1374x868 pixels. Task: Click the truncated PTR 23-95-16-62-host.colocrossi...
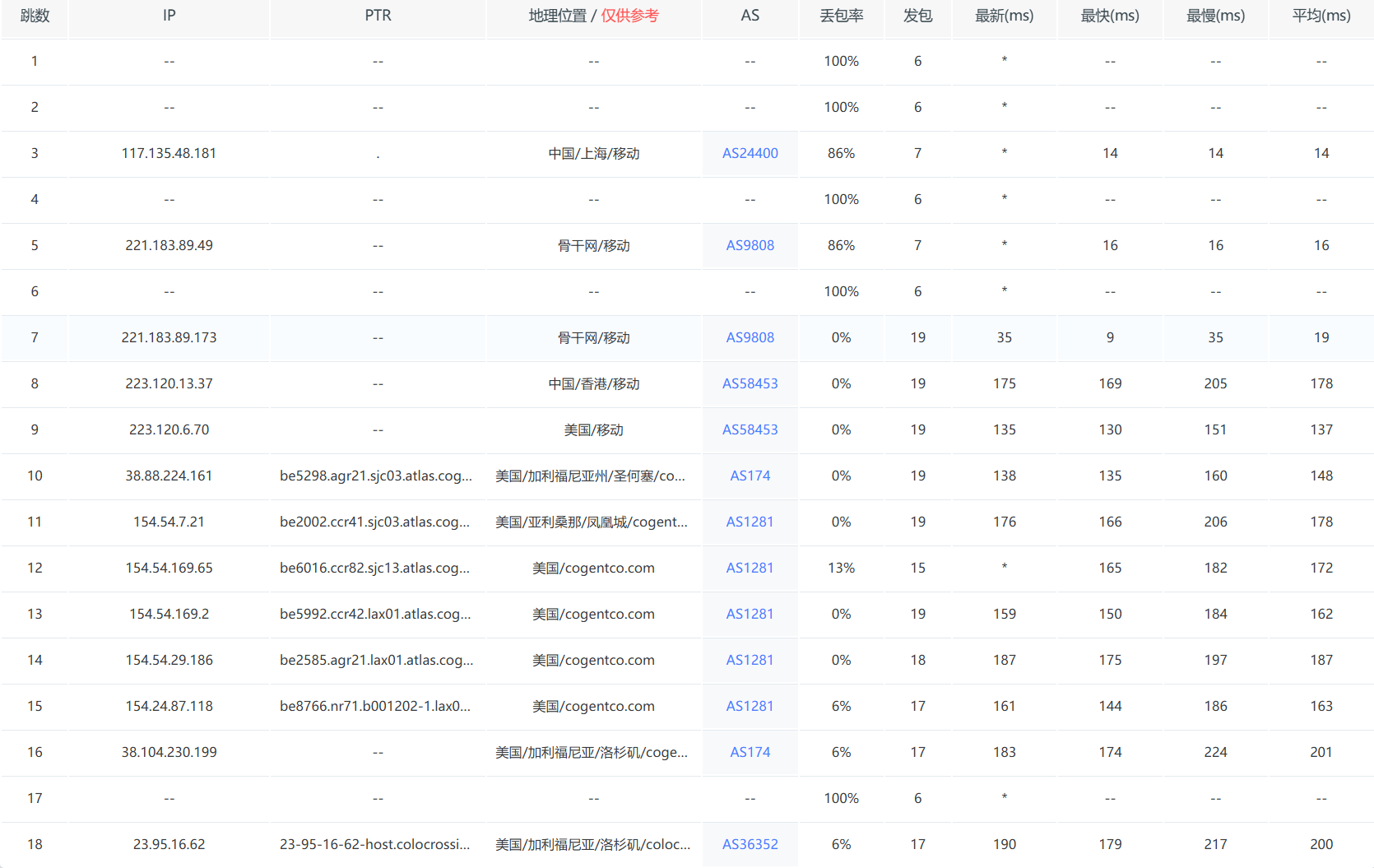(x=375, y=844)
